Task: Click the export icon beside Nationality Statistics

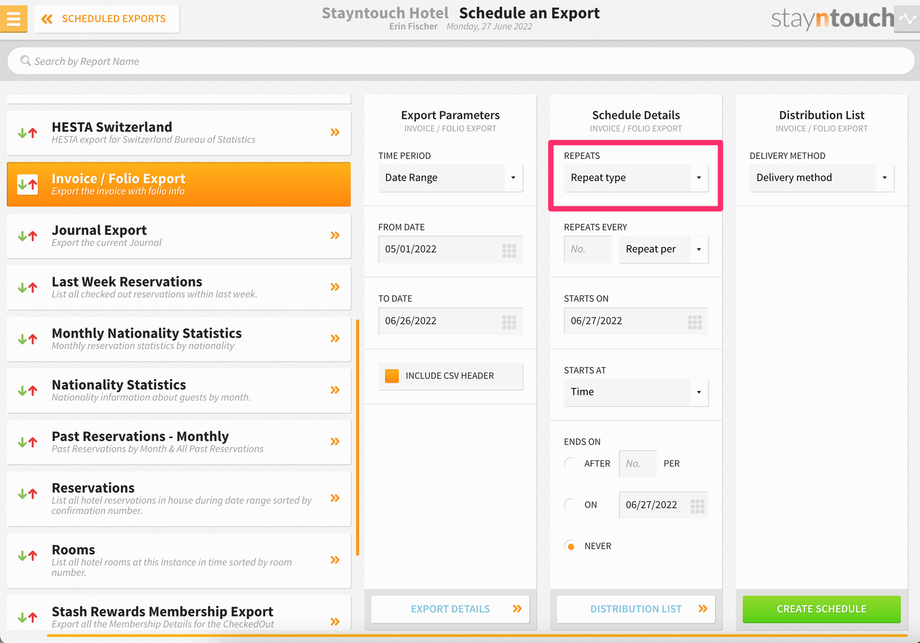Action: 28,391
